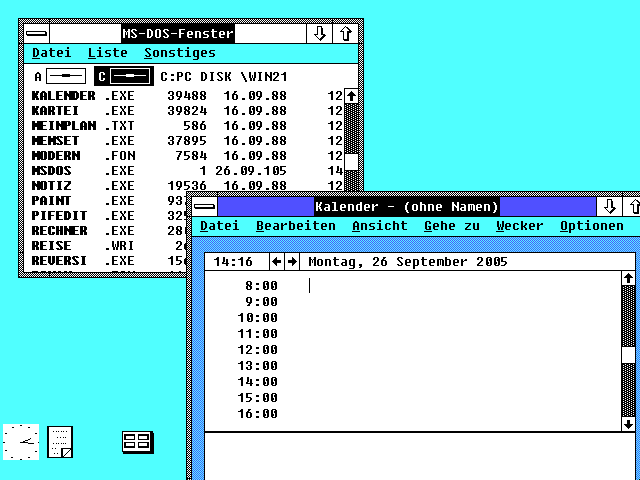Open Sonstiges menu in MS-DOS-Fenster
Image resolution: width=640 pixels, height=480 pixels.
(x=180, y=53)
